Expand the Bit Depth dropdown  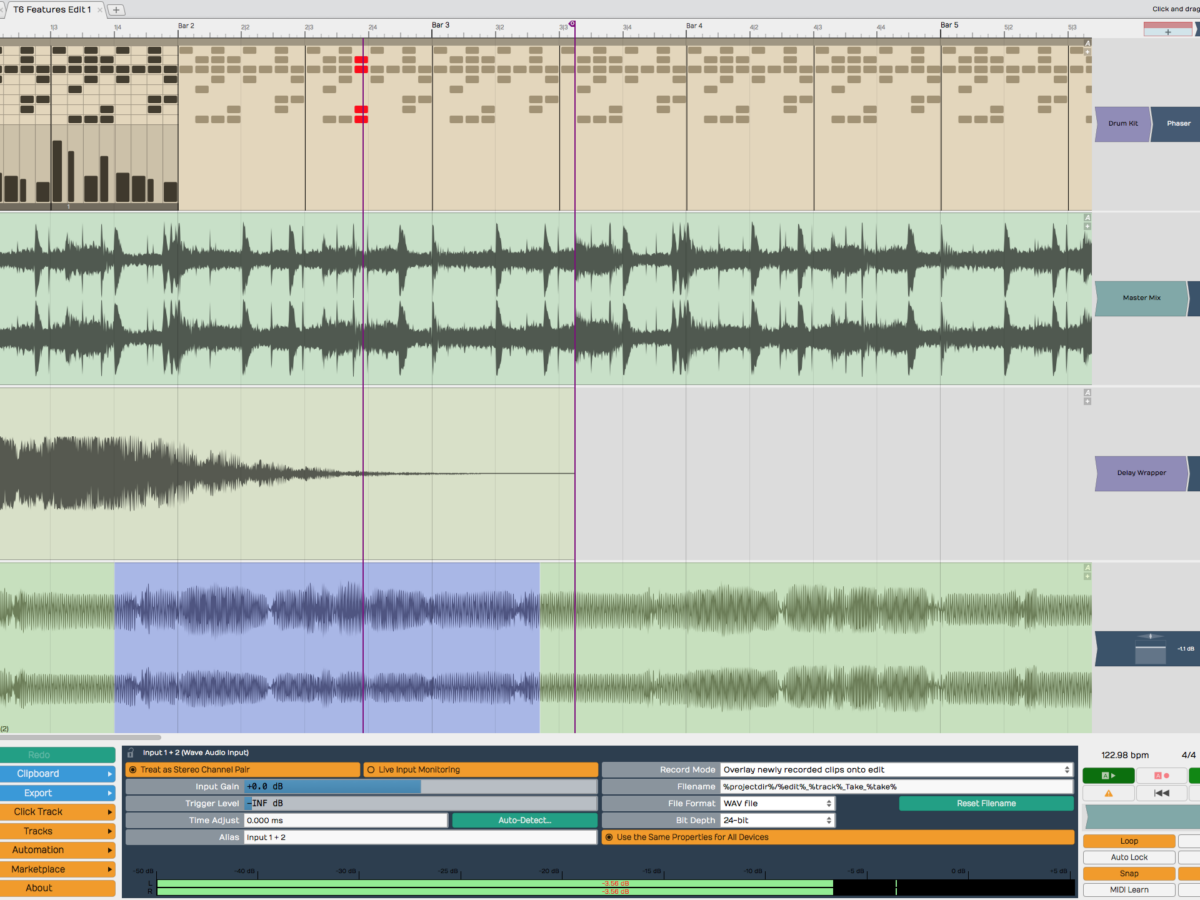coord(777,820)
